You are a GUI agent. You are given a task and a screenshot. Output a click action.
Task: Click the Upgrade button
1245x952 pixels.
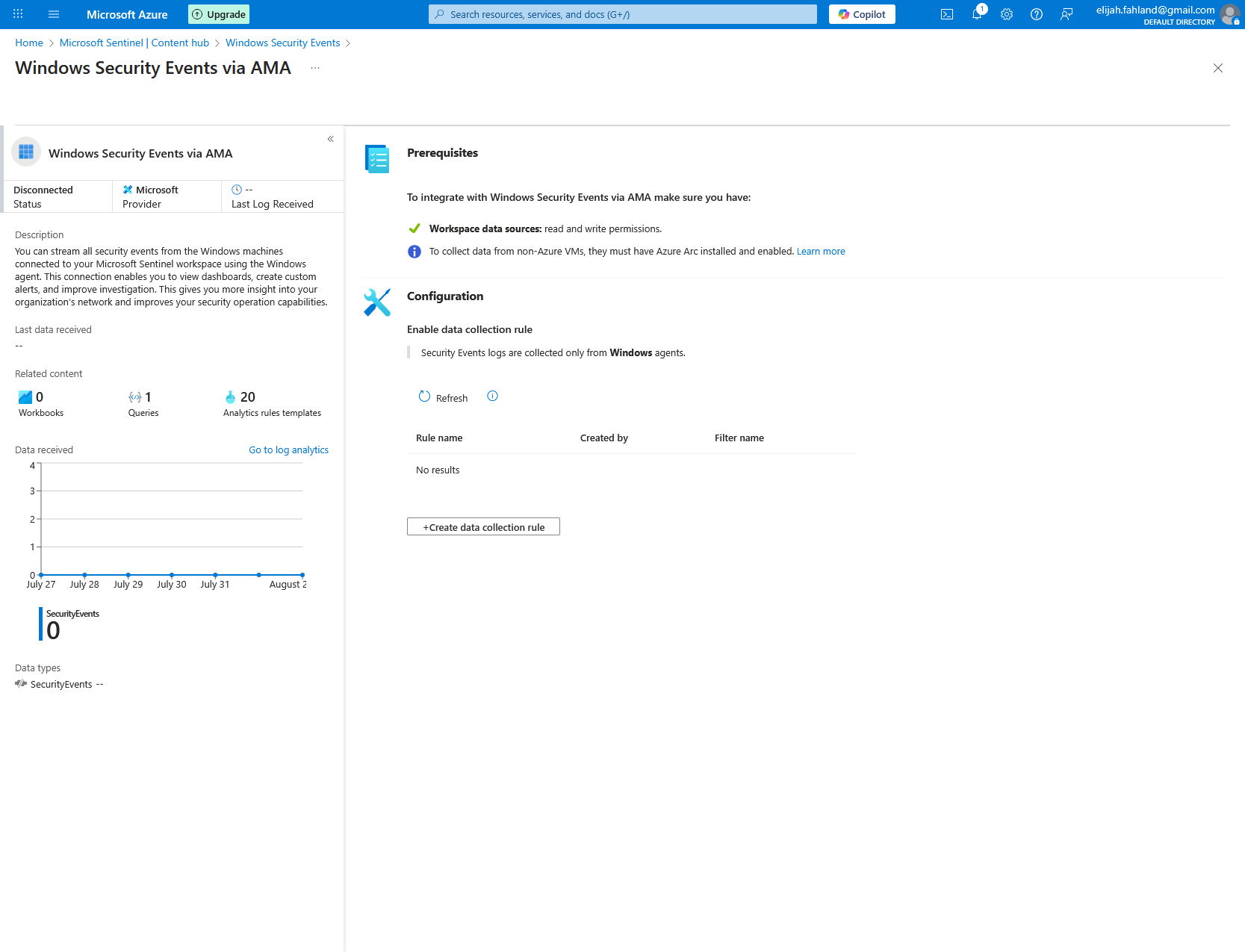pyautogui.click(x=219, y=14)
